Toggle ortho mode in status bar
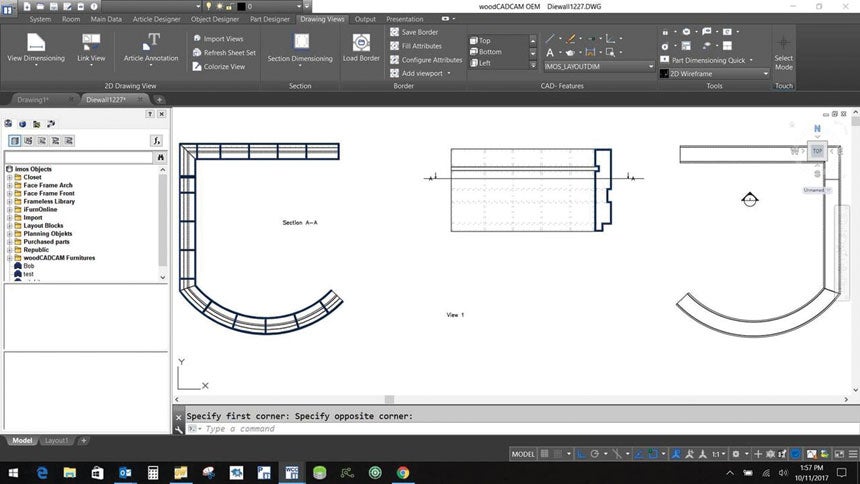The height and width of the screenshot is (484, 860). pos(581,454)
